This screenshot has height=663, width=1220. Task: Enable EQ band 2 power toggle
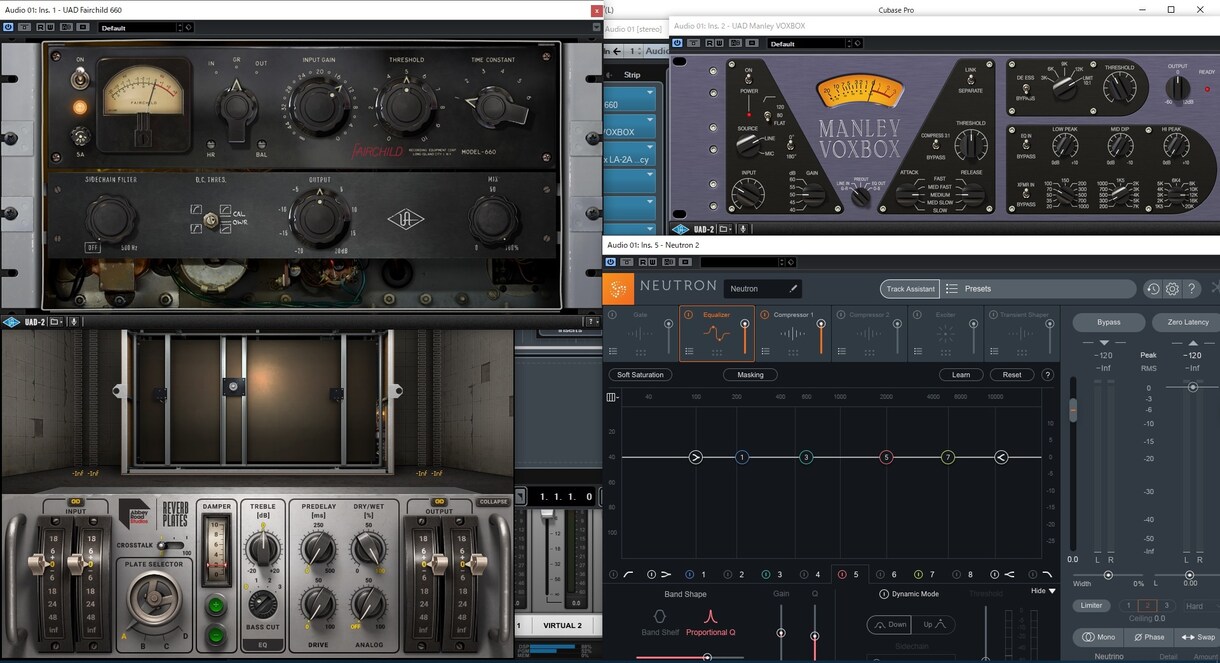pos(727,575)
